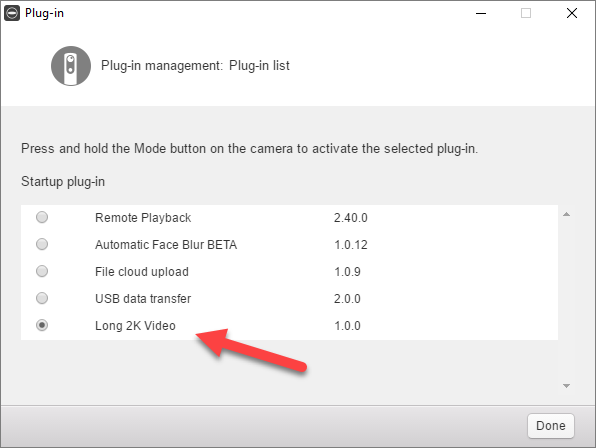Screen dimensions: 596x448
Task: Select the USB data transfer radio button
Action: click(x=42, y=298)
